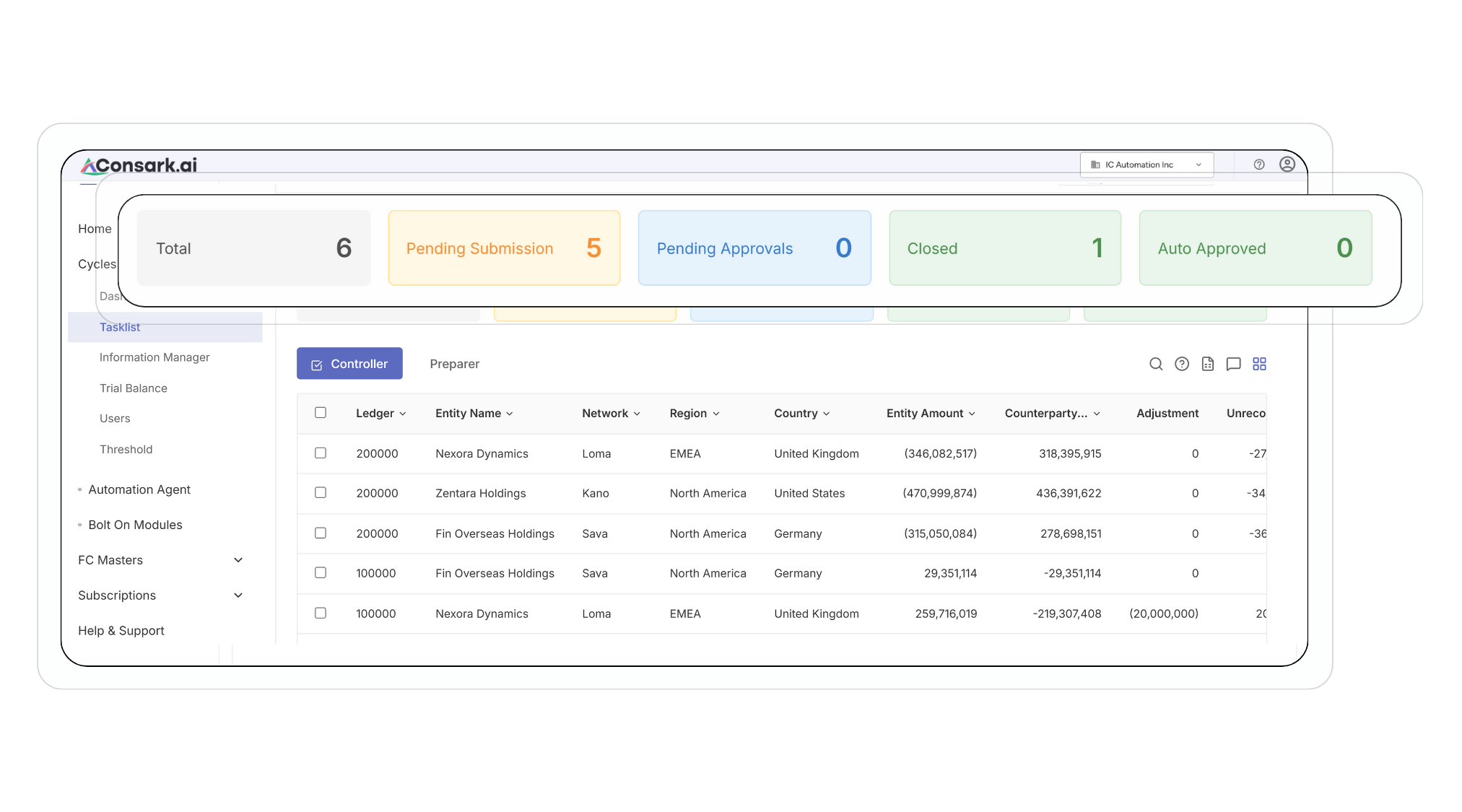This screenshot has height=812, width=1462.
Task: Select checkbox for Nexora Dynamics 200000 row
Action: 321,453
